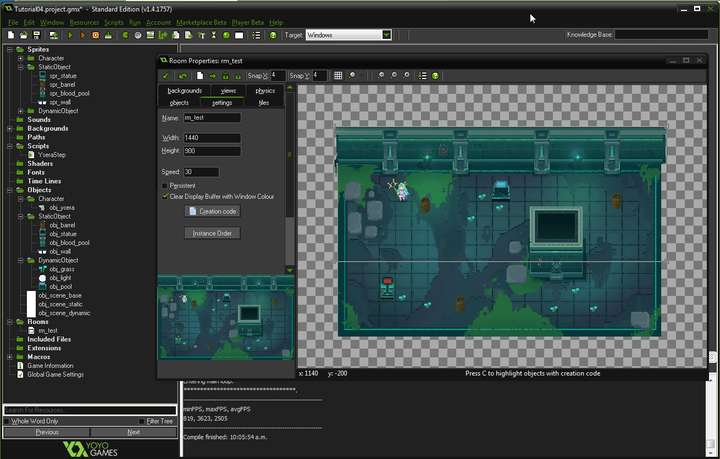
Task: Click the Create timeline hourglass icon
Action: [x=214, y=35]
